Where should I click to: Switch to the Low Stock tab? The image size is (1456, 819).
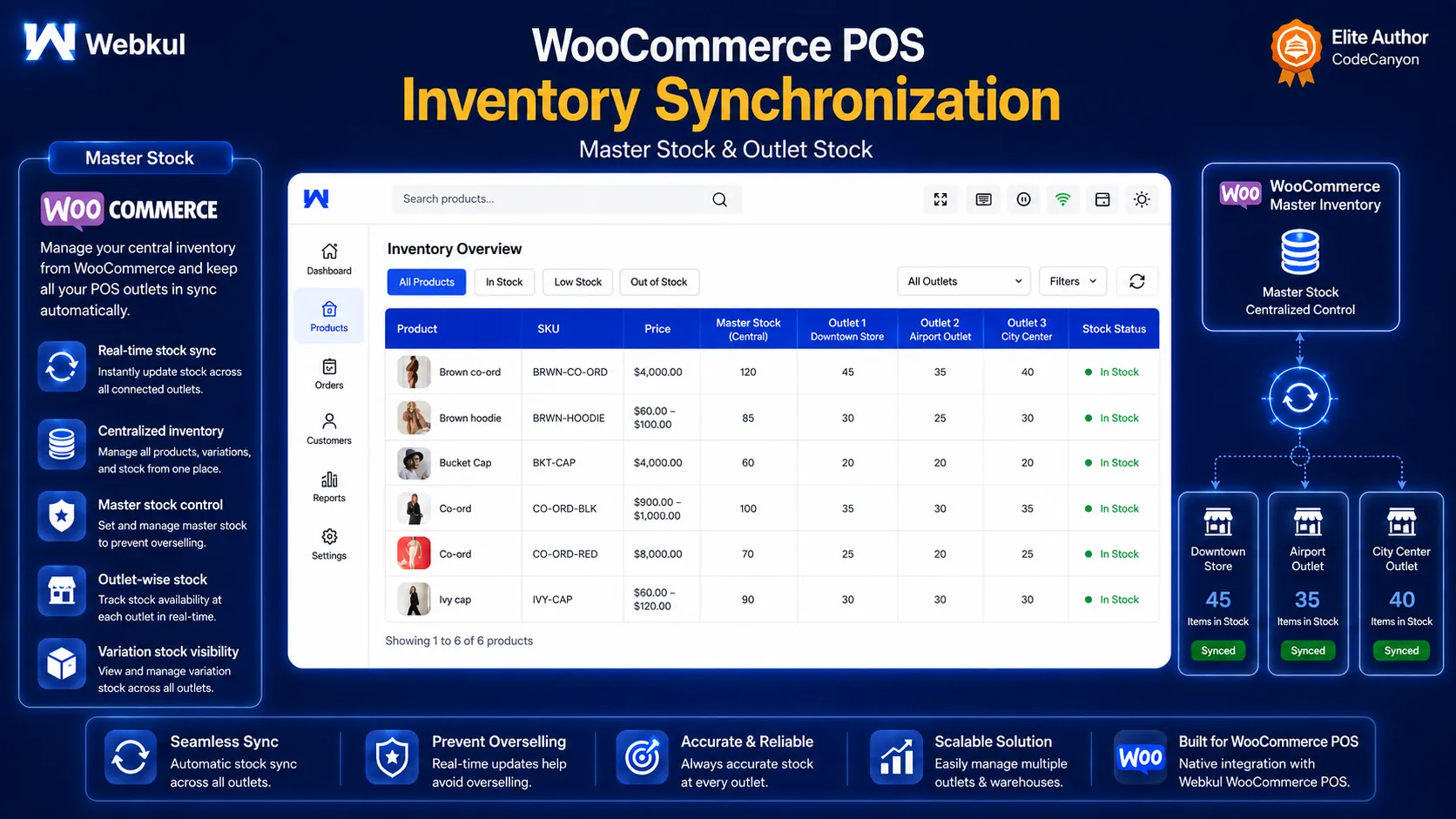[578, 282]
